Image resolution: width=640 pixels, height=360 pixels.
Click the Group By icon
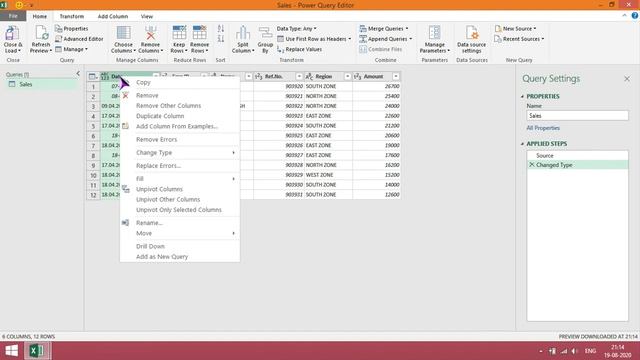point(265,33)
